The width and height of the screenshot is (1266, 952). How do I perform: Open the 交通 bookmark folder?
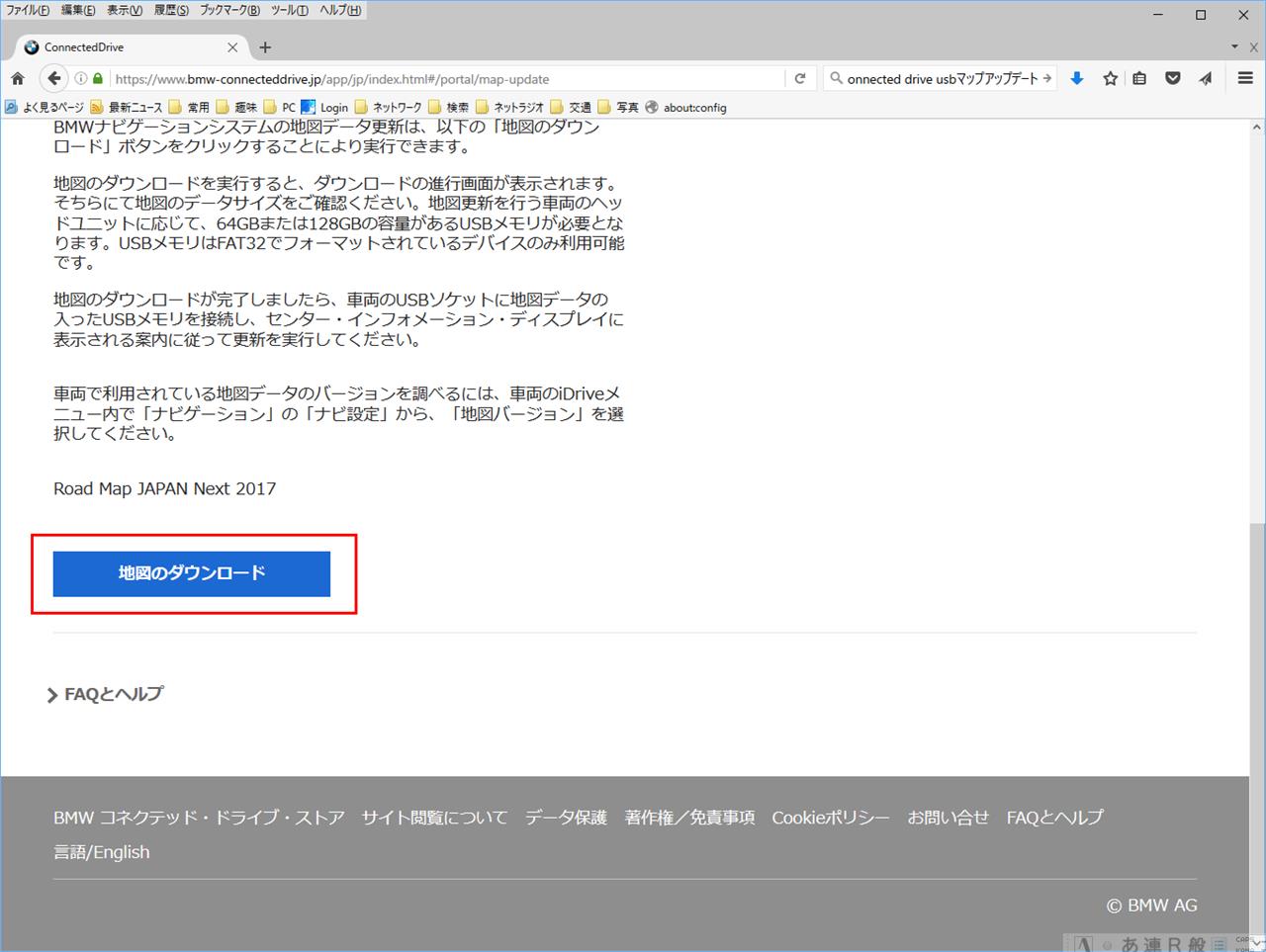tap(571, 107)
